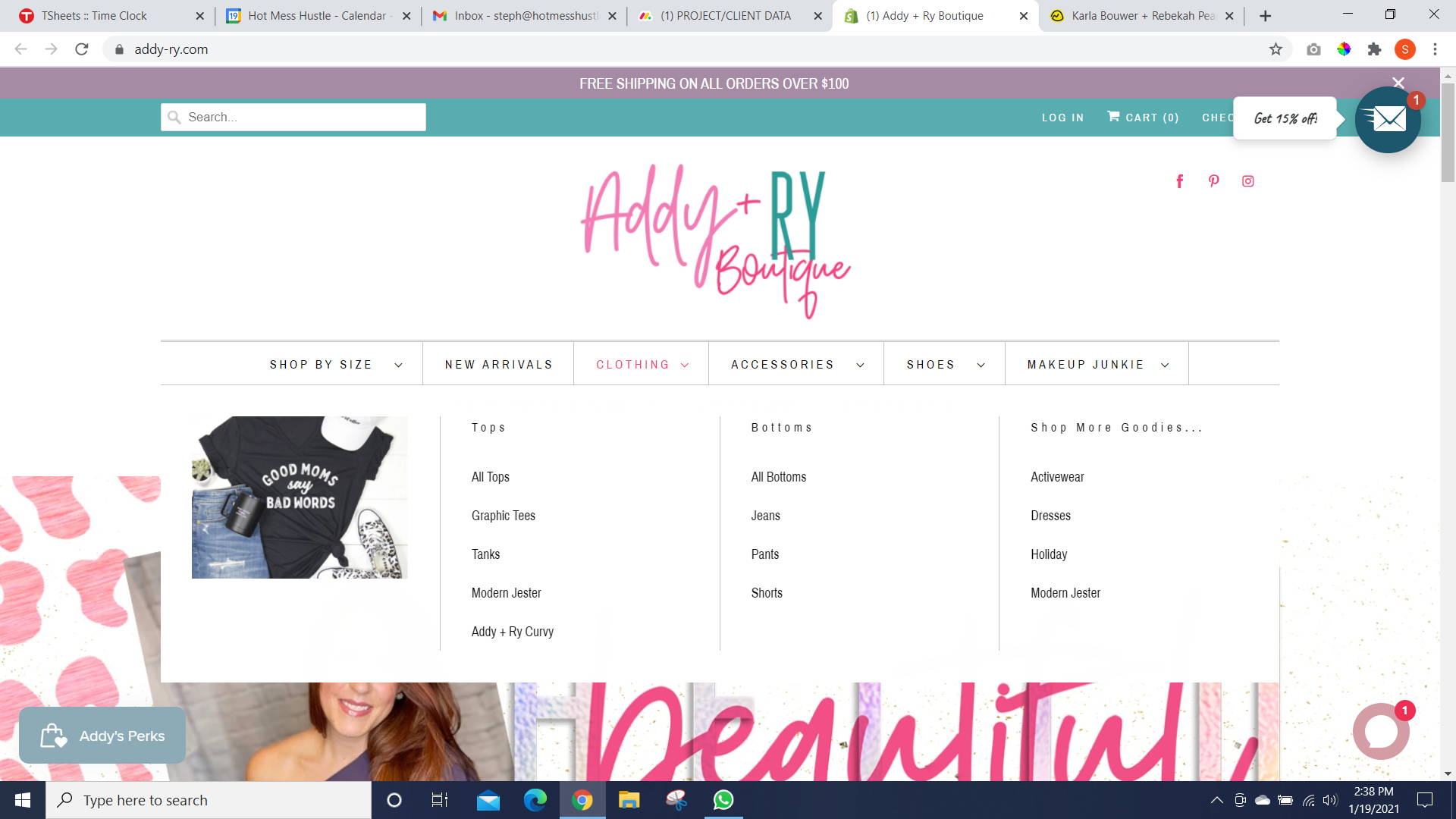
Task: Open a new browser tab
Action: click(x=1265, y=16)
